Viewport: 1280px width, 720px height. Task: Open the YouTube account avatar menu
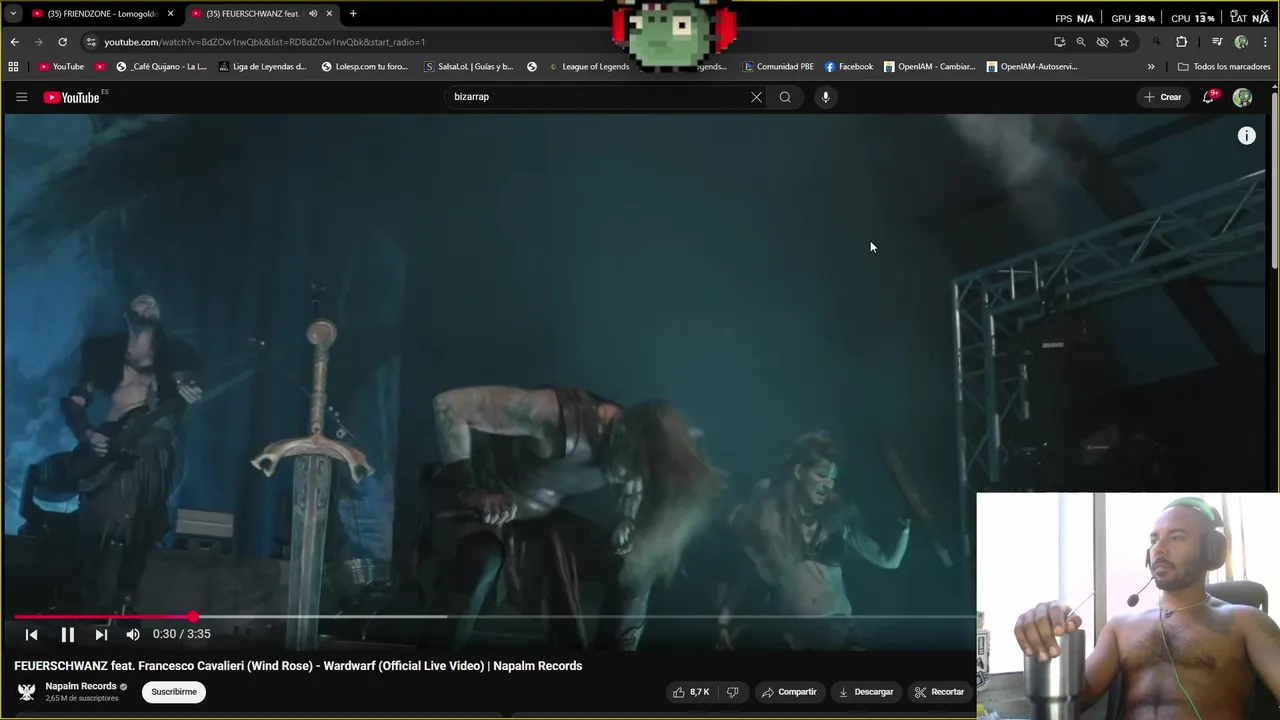[1242, 97]
